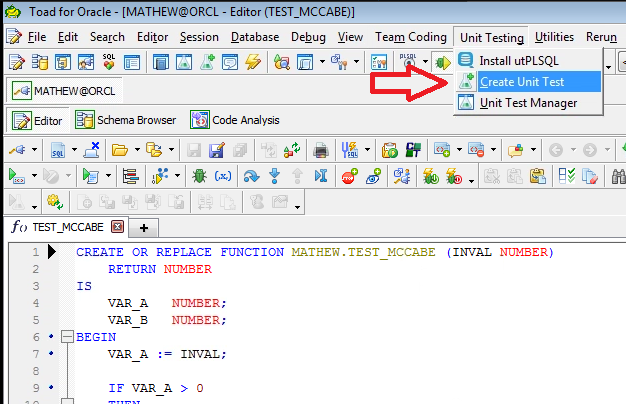626x404 pixels.
Task: Add a new editor tab with plus button
Action: [144, 228]
